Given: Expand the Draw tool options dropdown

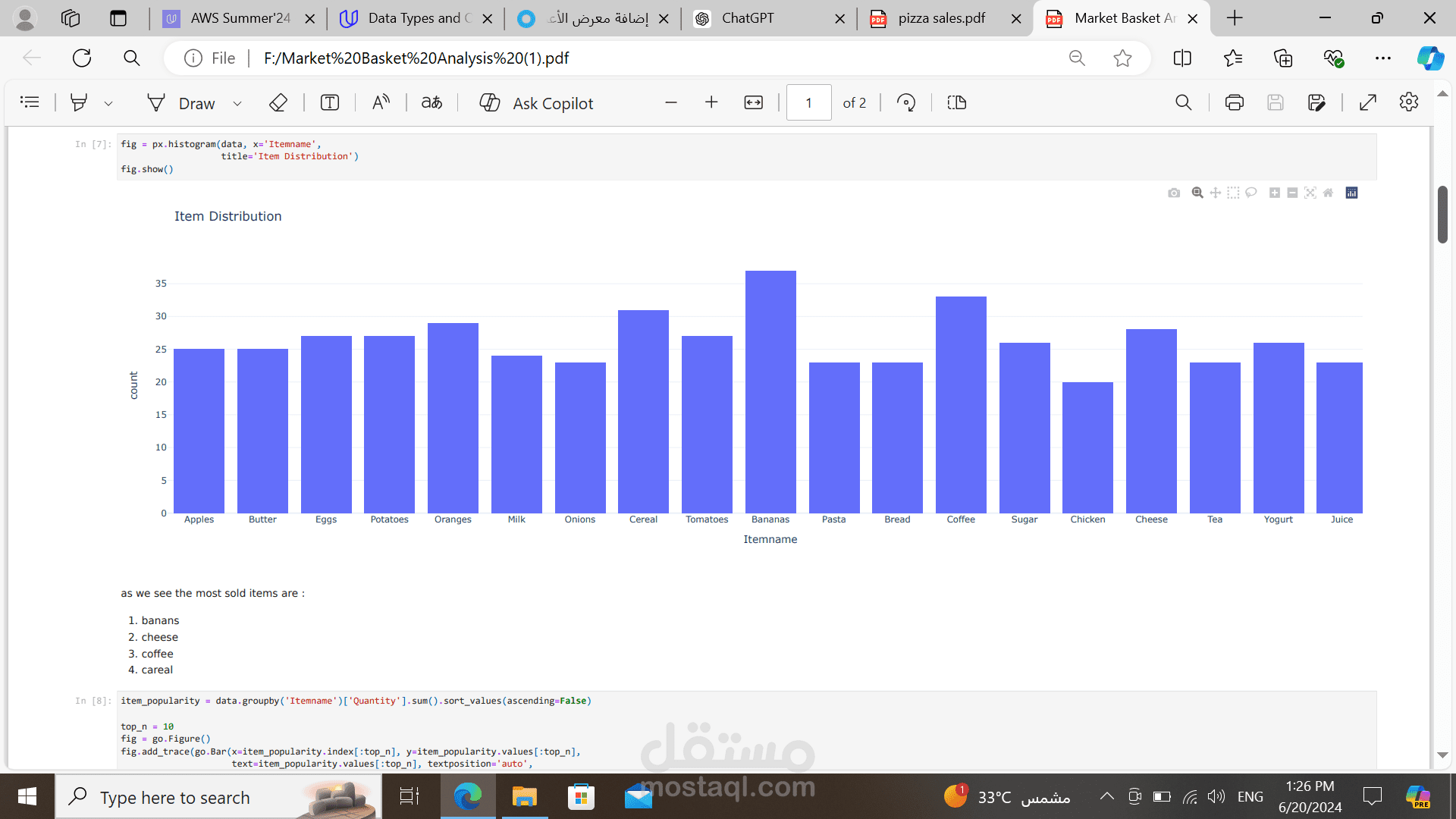Looking at the screenshot, I should click(237, 103).
